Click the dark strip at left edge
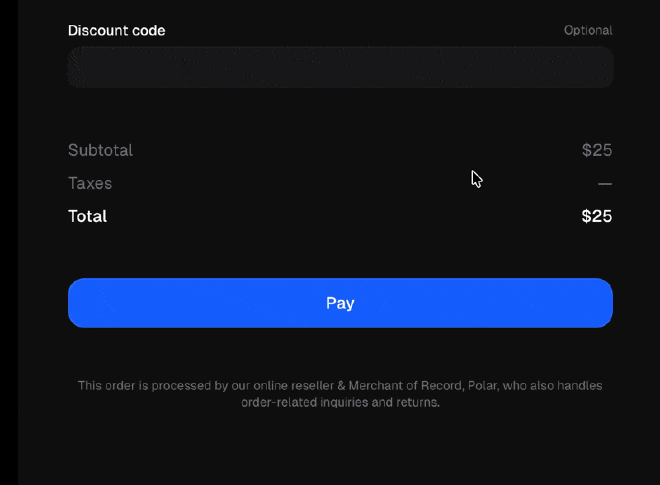The image size is (660, 485). (8, 242)
